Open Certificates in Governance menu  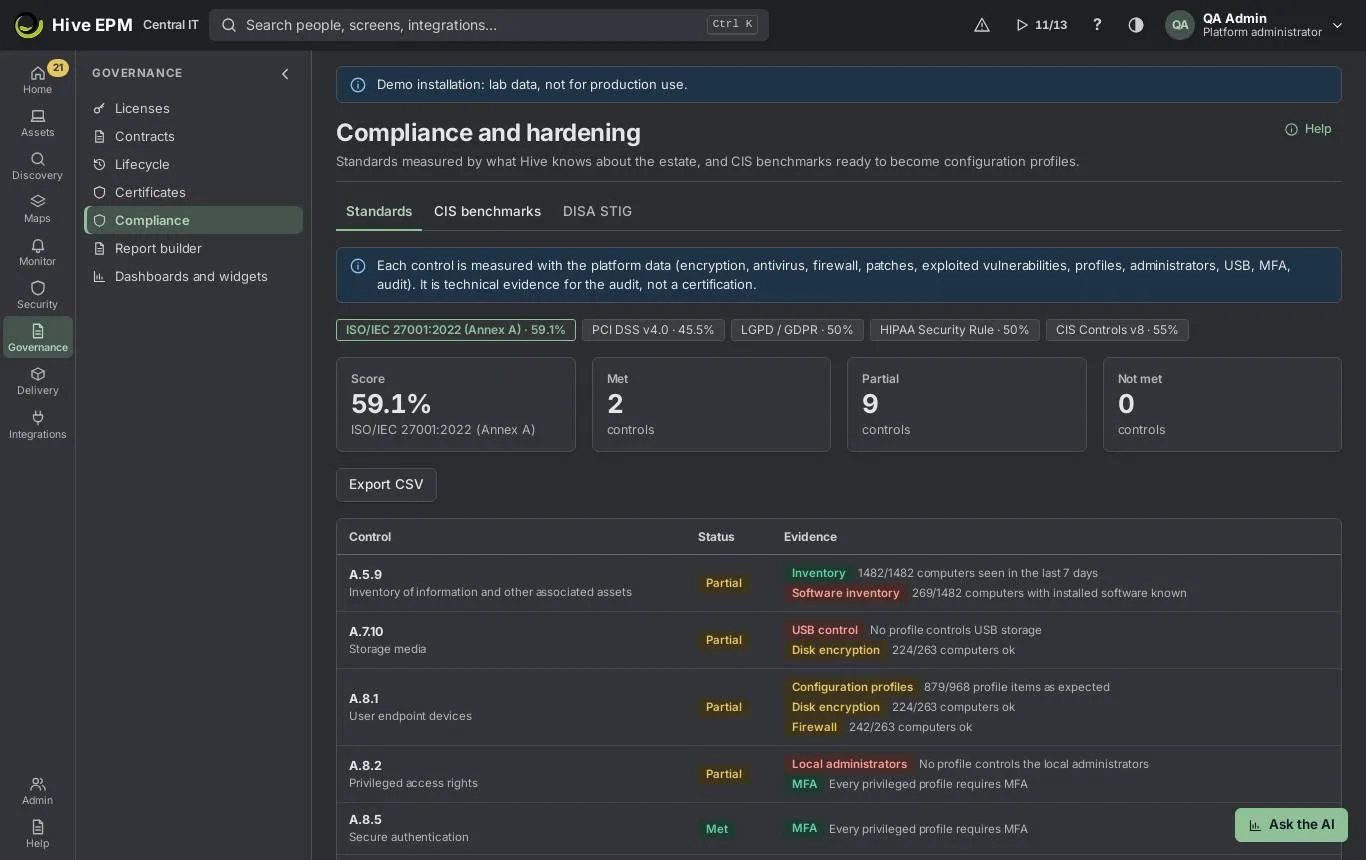(193, 192)
